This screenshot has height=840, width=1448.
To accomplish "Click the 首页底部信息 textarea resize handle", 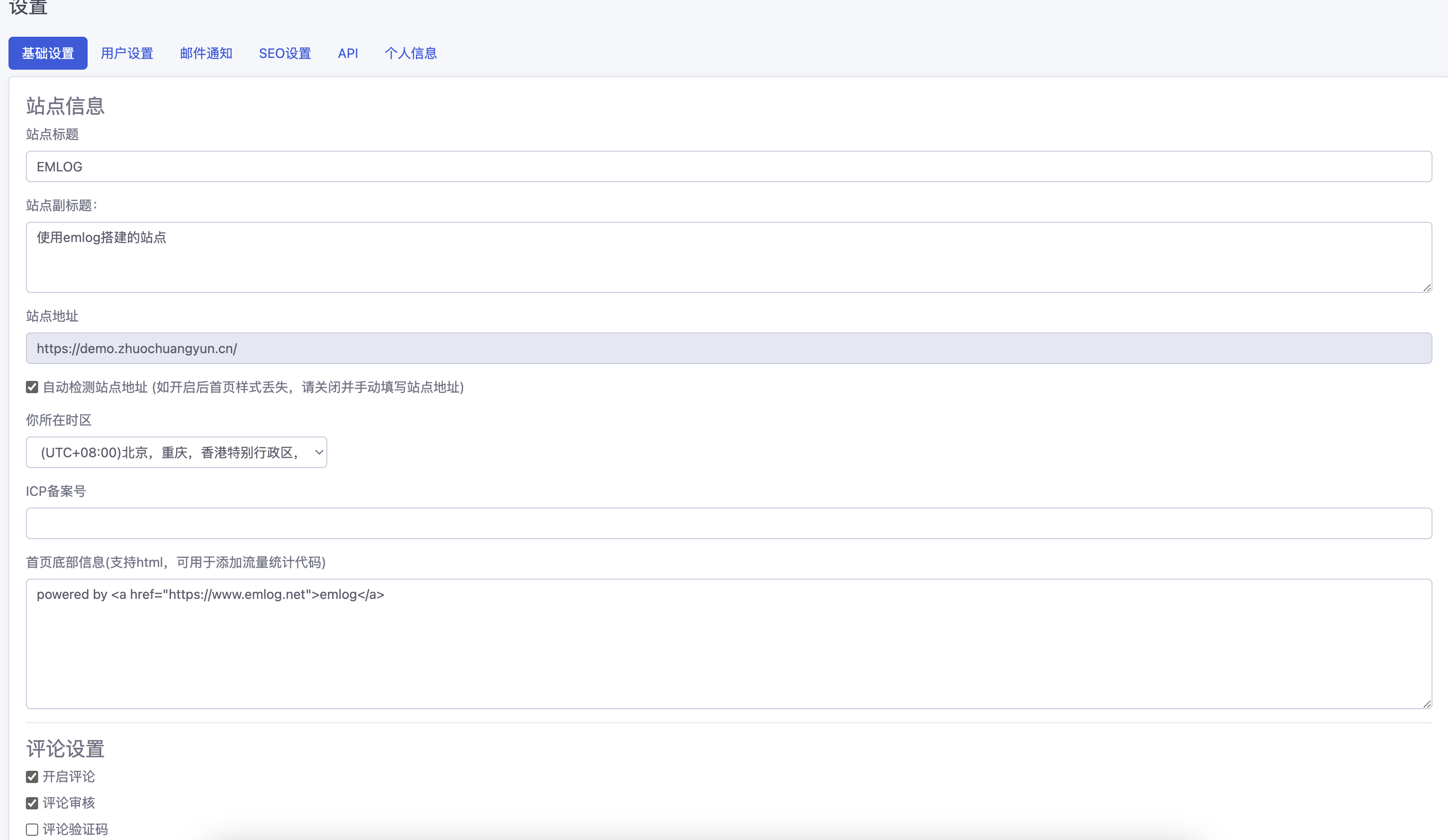I will pyautogui.click(x=1427, y=704).
